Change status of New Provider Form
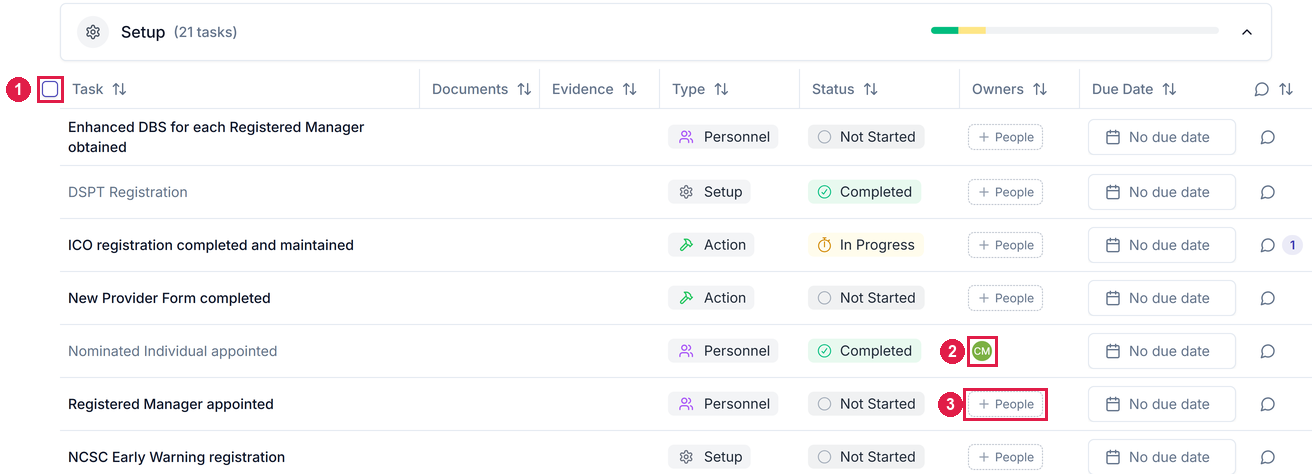 [866, 298]
